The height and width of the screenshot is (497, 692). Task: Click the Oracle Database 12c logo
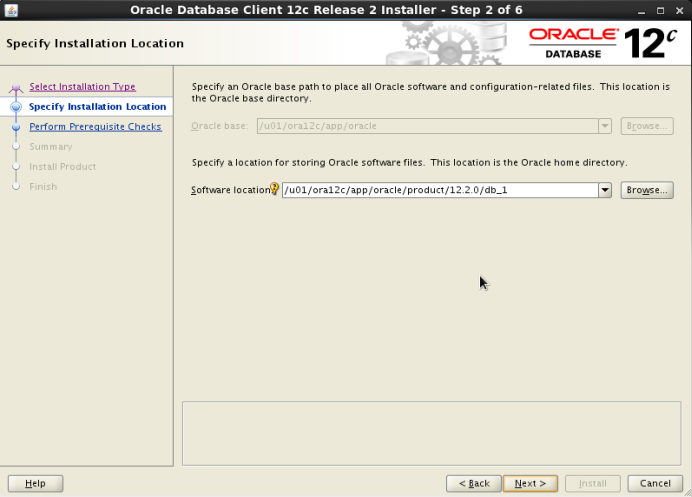(x=603, y=43)
